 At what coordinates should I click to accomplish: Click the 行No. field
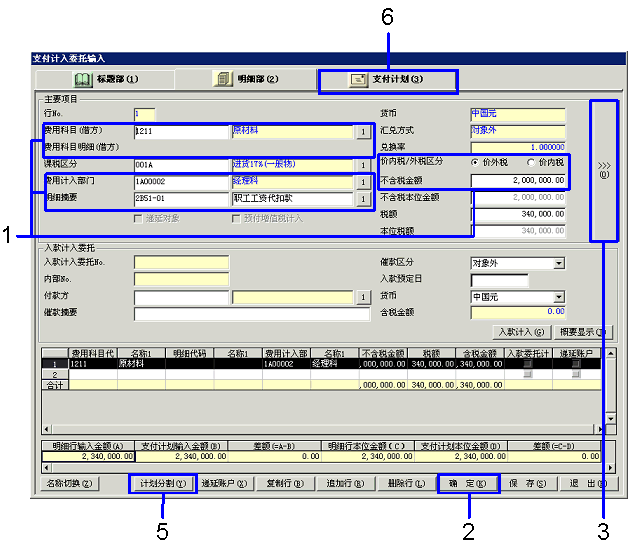(x=144, y=114)
